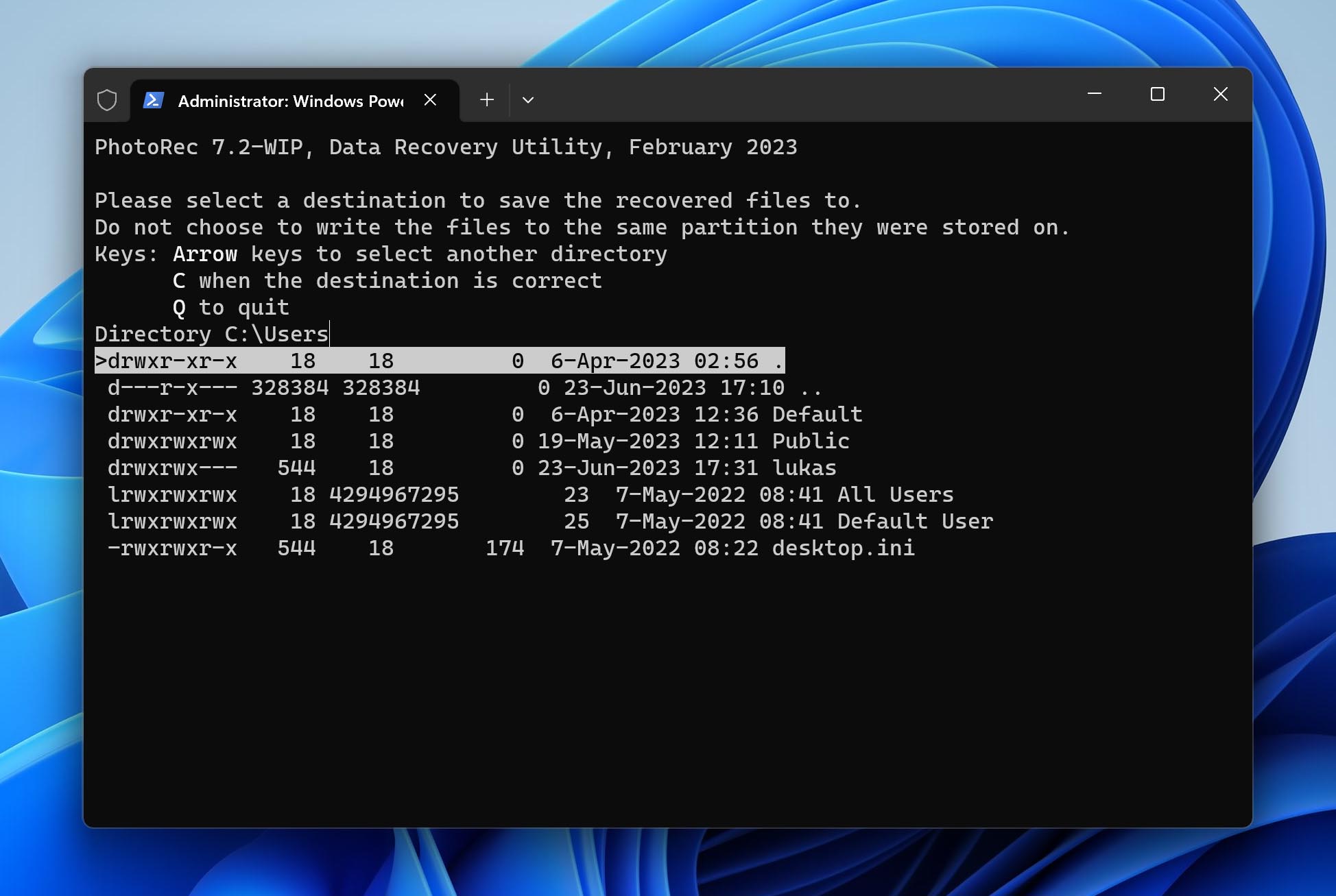Click the 'Directory C:\Users' path line
The height and width of the screenshot is (896, 1336).
pos(212,334)
